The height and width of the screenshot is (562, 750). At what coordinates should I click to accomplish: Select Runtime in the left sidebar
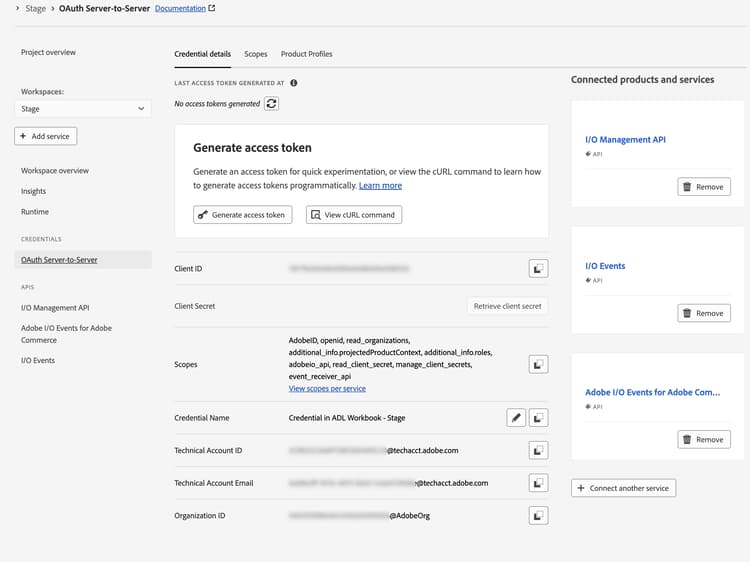[x=35, y=212]
